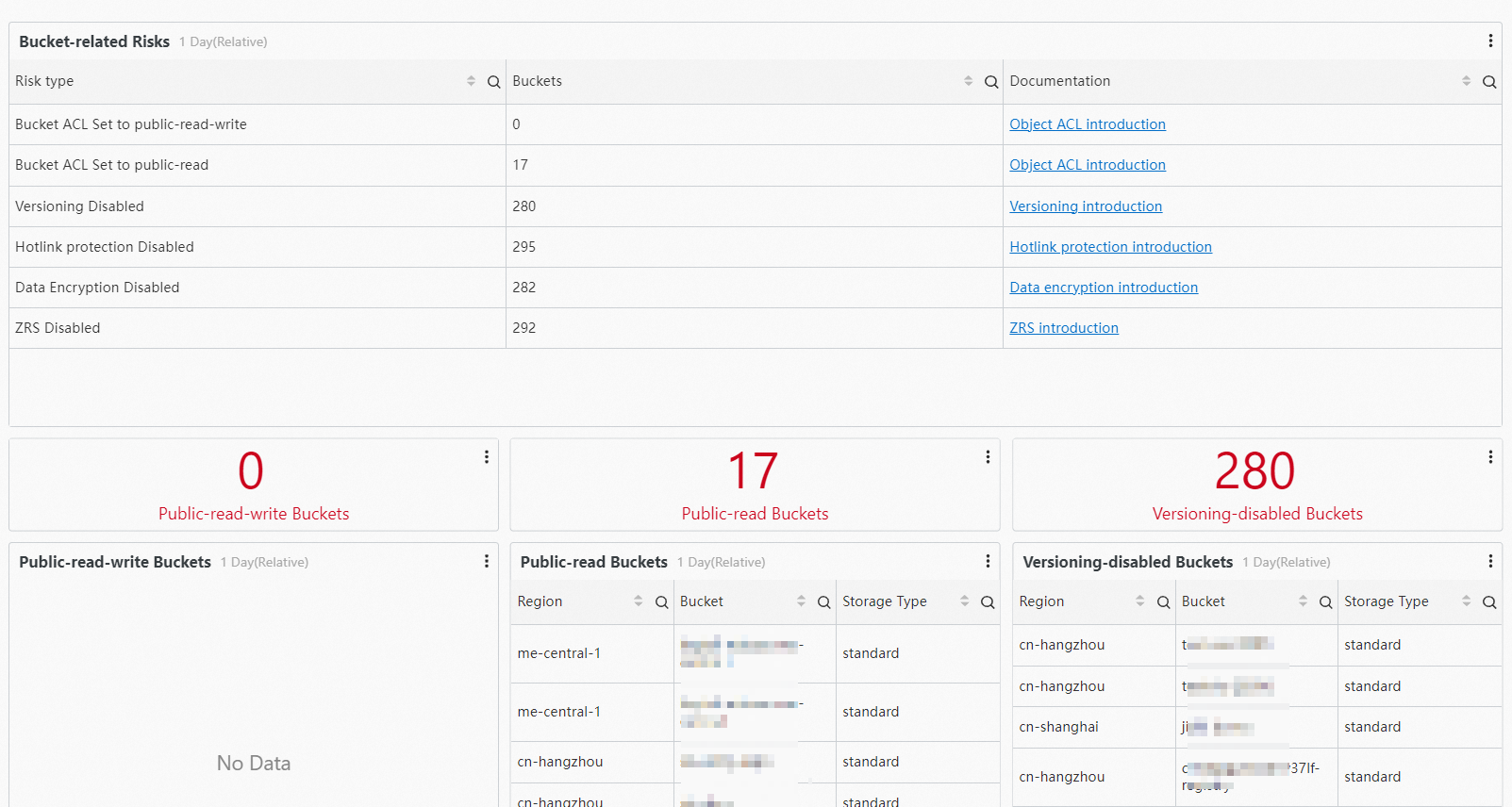Select the 'Hotlink protection Disabled' cell
This screenshot has height=807, width=1512.
[258, 247]
